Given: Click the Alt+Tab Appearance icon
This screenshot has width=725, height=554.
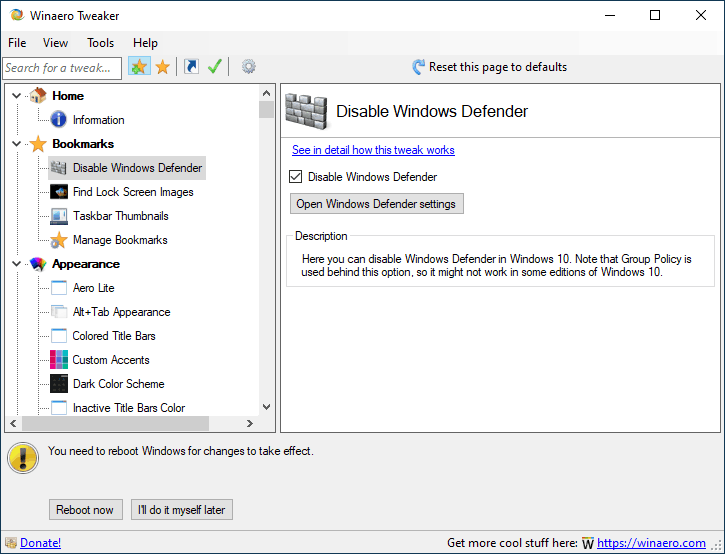Looking at the screenshot, I should [59, 312].
